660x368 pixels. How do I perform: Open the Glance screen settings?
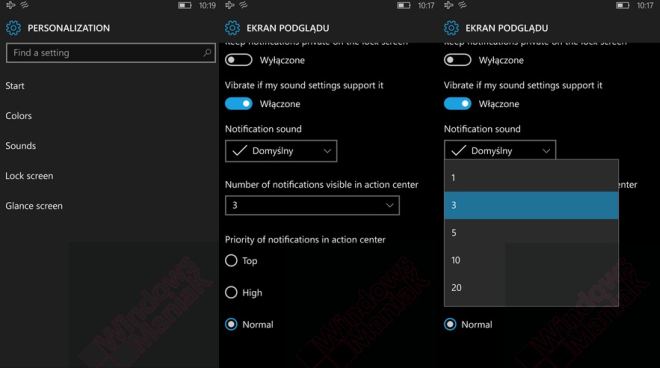coord(34,206)
